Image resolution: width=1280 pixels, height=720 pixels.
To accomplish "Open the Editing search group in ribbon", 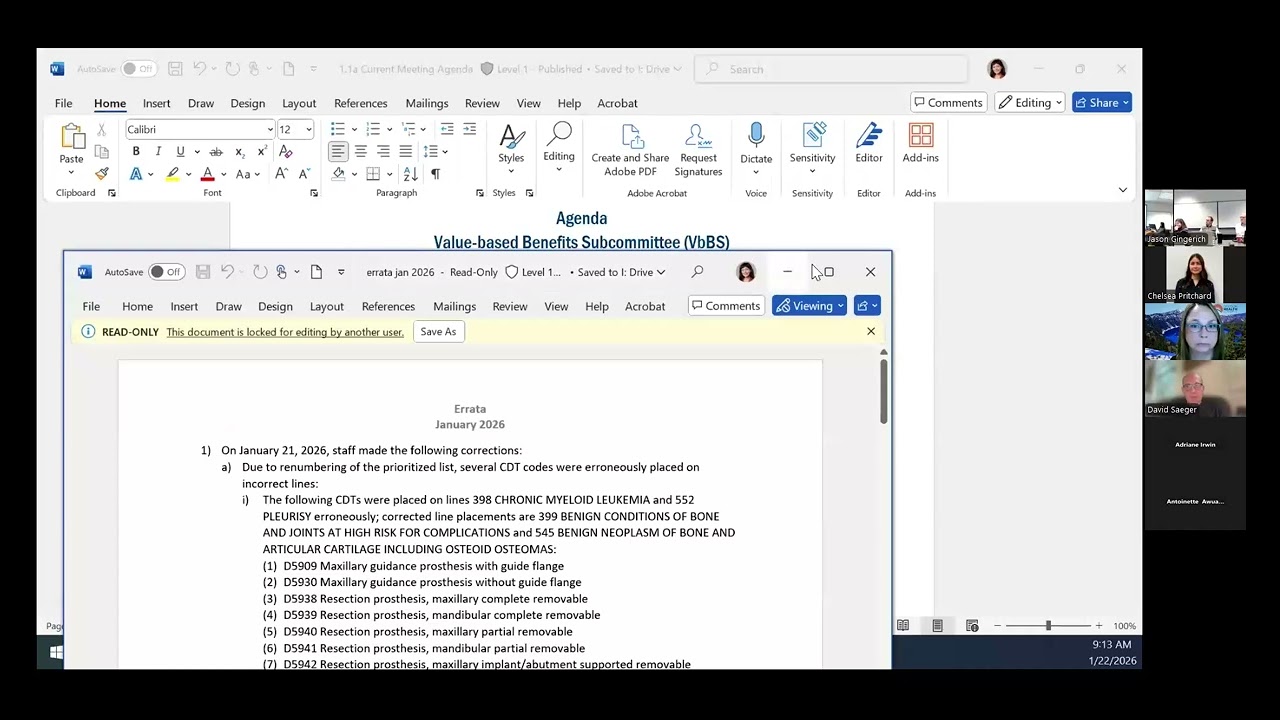I will (559, 148).
